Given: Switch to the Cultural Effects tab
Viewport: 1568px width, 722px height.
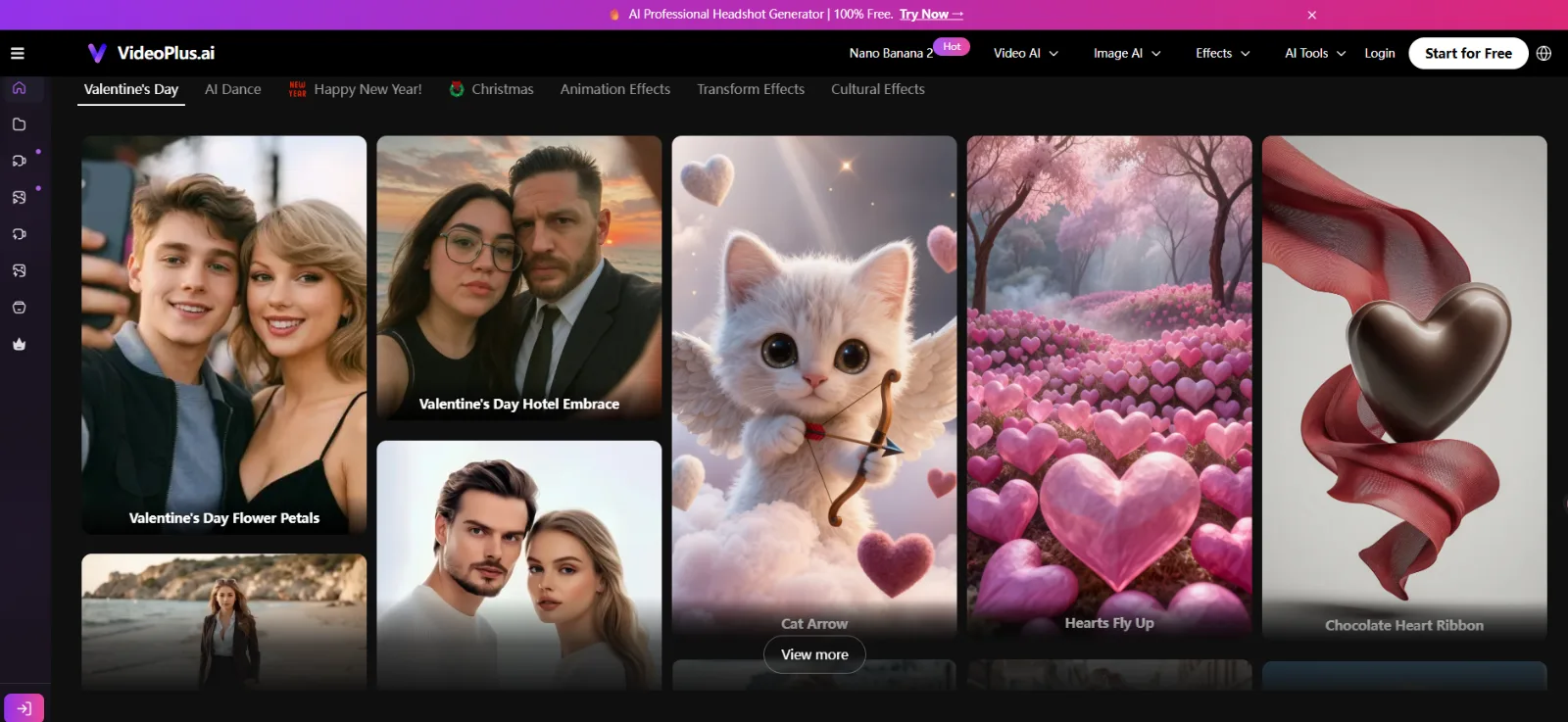Looking at the screenshot, I should click(878, 89).
